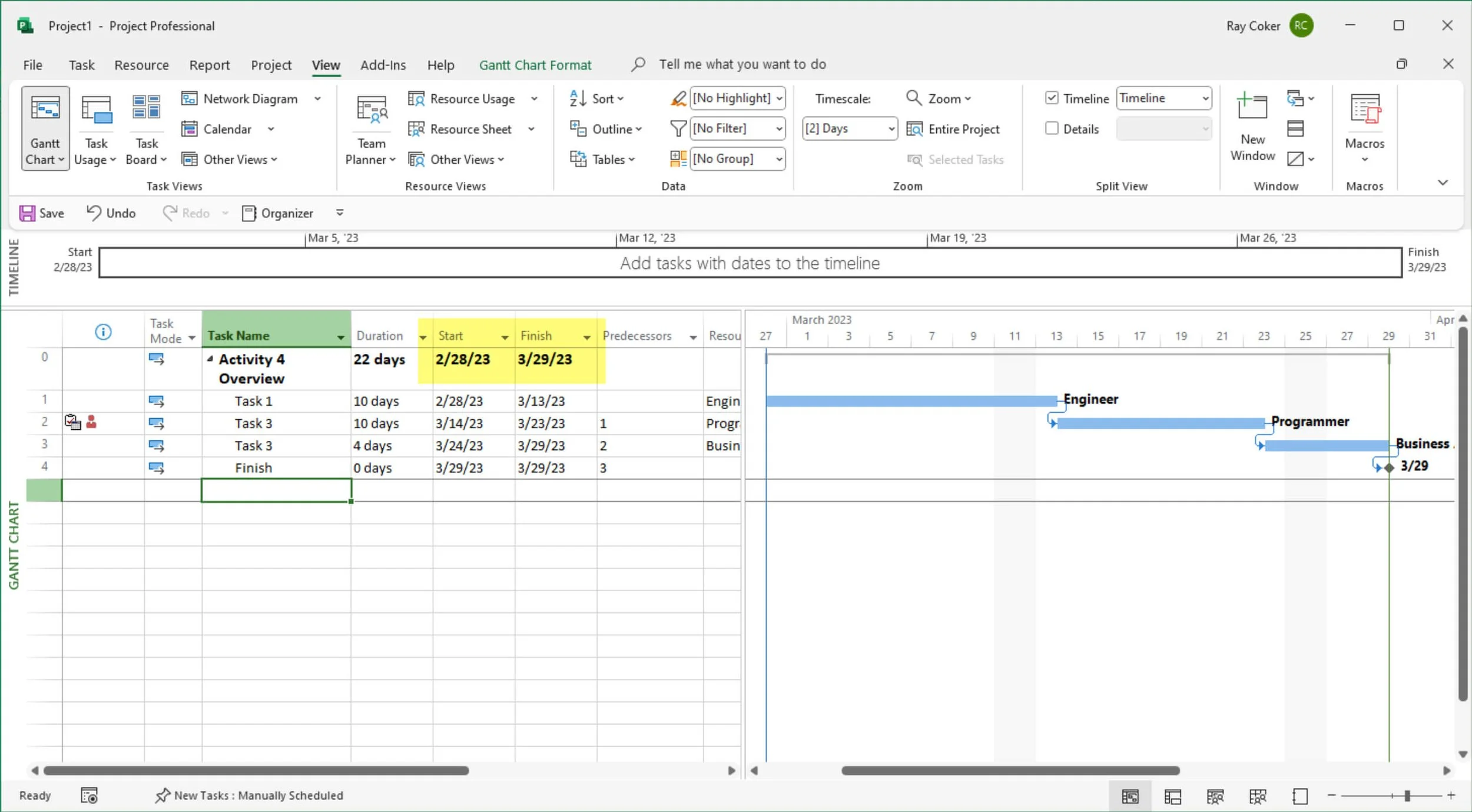1472x812 pixels.
Task: Click the zoom in plus button
Action: [1451, 796]
